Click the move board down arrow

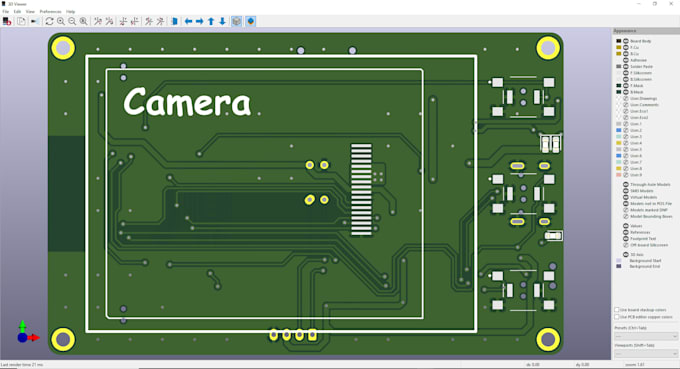pos(222,21)
